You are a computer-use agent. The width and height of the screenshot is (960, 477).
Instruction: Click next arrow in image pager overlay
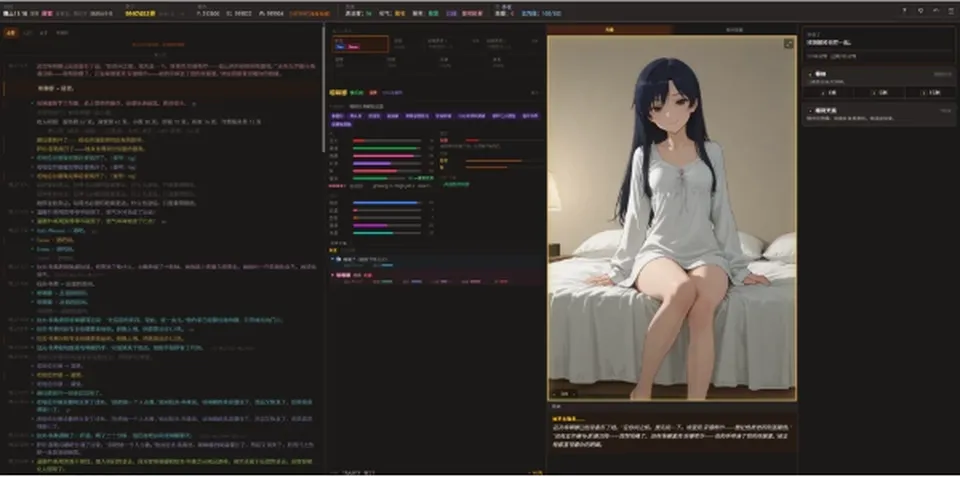(x=576, y=394)
